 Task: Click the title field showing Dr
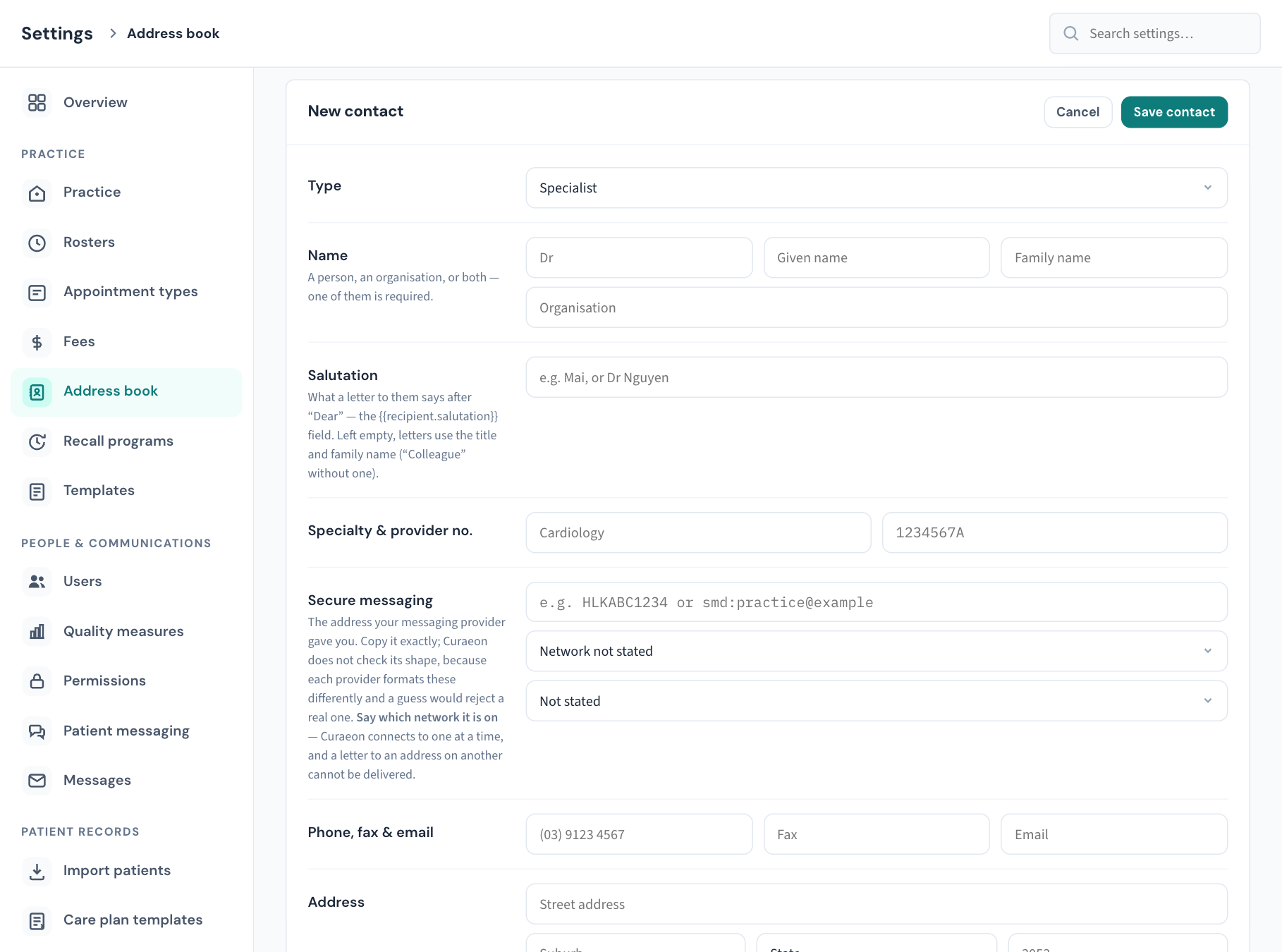[x=639, y=257]
